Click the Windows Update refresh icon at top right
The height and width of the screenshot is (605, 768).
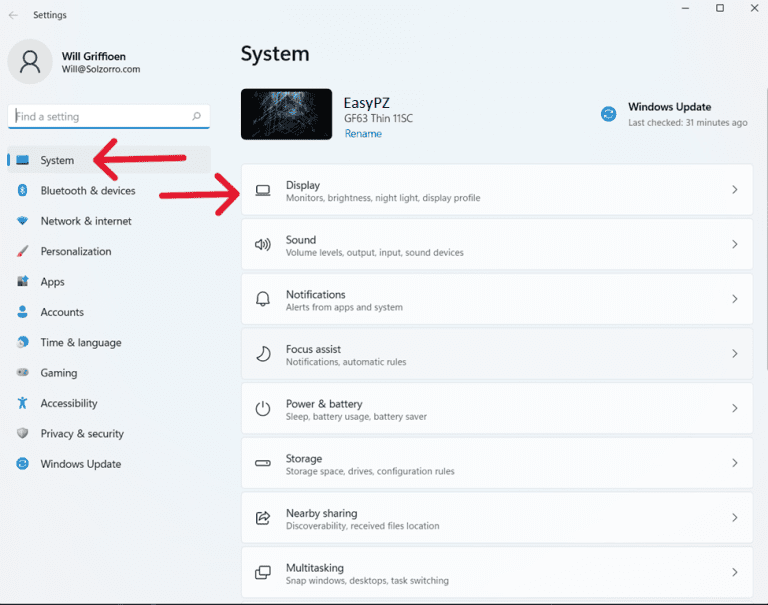(608, 114)
